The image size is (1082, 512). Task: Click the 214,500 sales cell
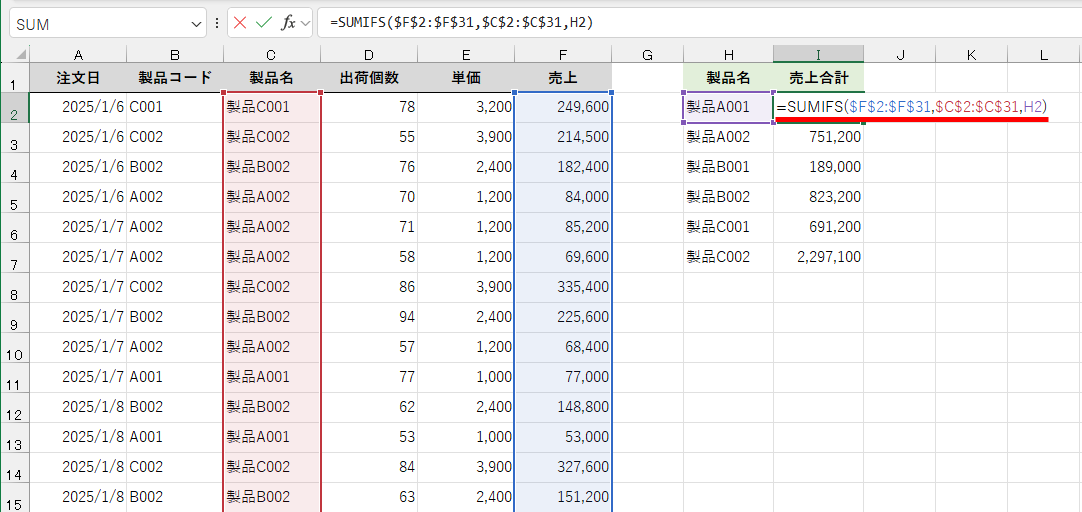[563, 137]
